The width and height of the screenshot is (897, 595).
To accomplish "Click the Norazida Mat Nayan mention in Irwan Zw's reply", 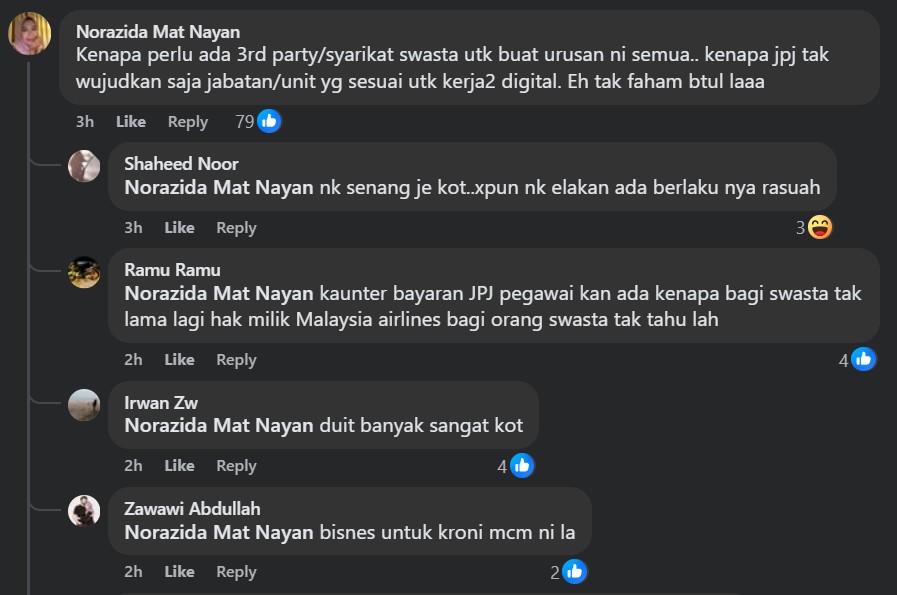I will (x=219, y=426).
